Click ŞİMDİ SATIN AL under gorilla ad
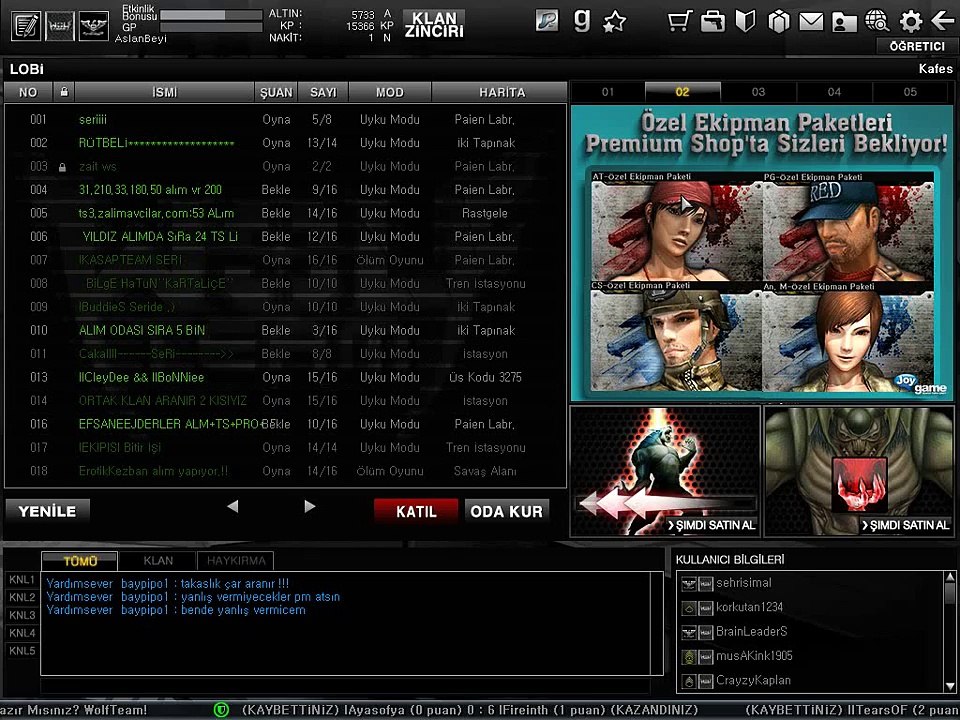The image size is (960, 720). pos(712,525)
